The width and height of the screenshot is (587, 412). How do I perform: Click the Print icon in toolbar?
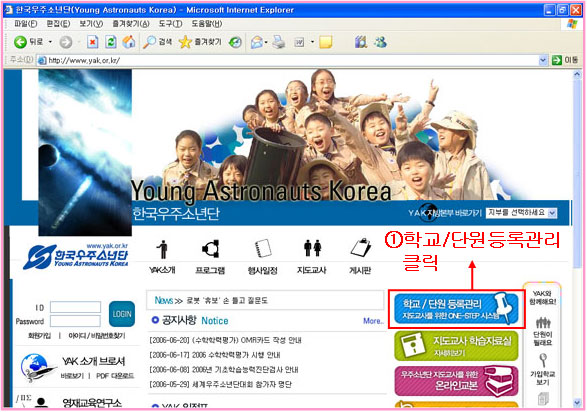(279, 42)
